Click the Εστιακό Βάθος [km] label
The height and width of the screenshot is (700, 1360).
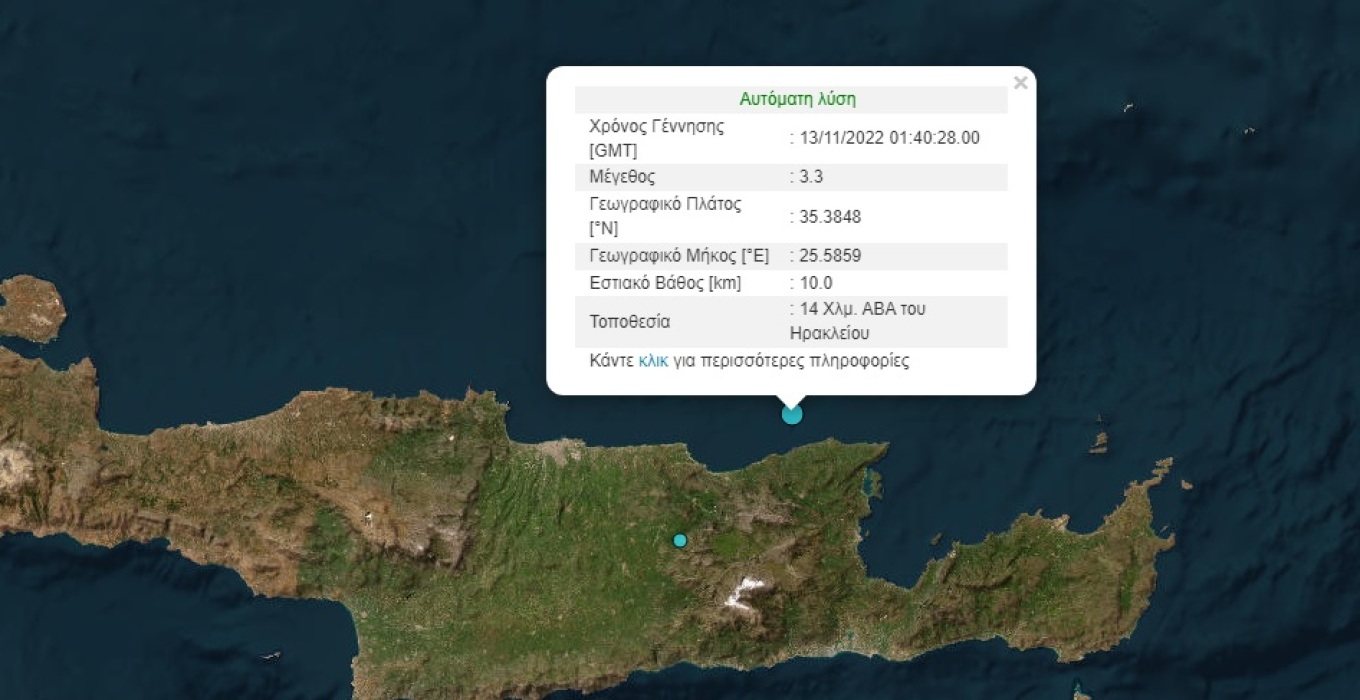click(665, 283)
